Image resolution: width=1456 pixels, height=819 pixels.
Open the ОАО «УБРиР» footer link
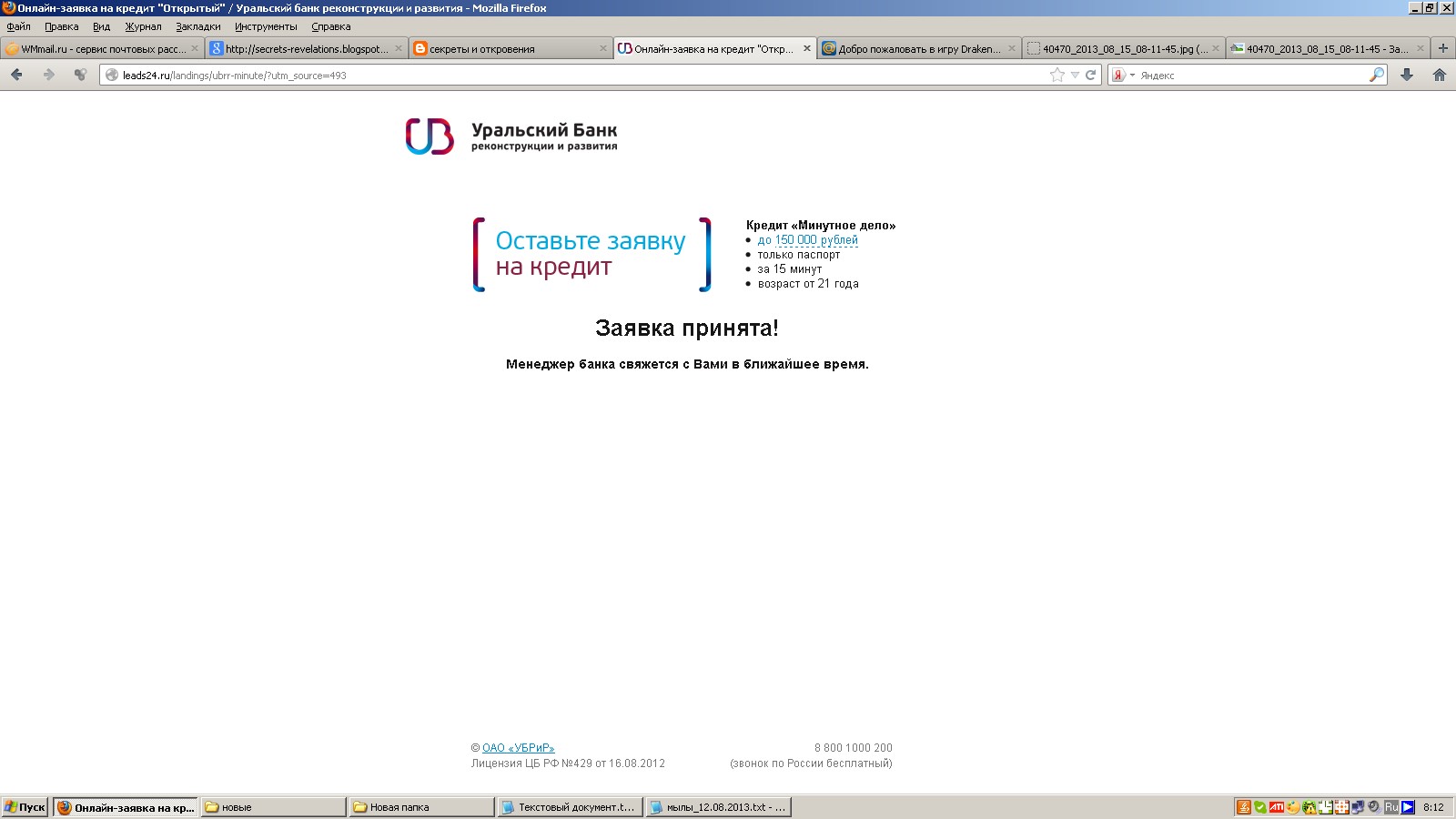coord(518,748)
